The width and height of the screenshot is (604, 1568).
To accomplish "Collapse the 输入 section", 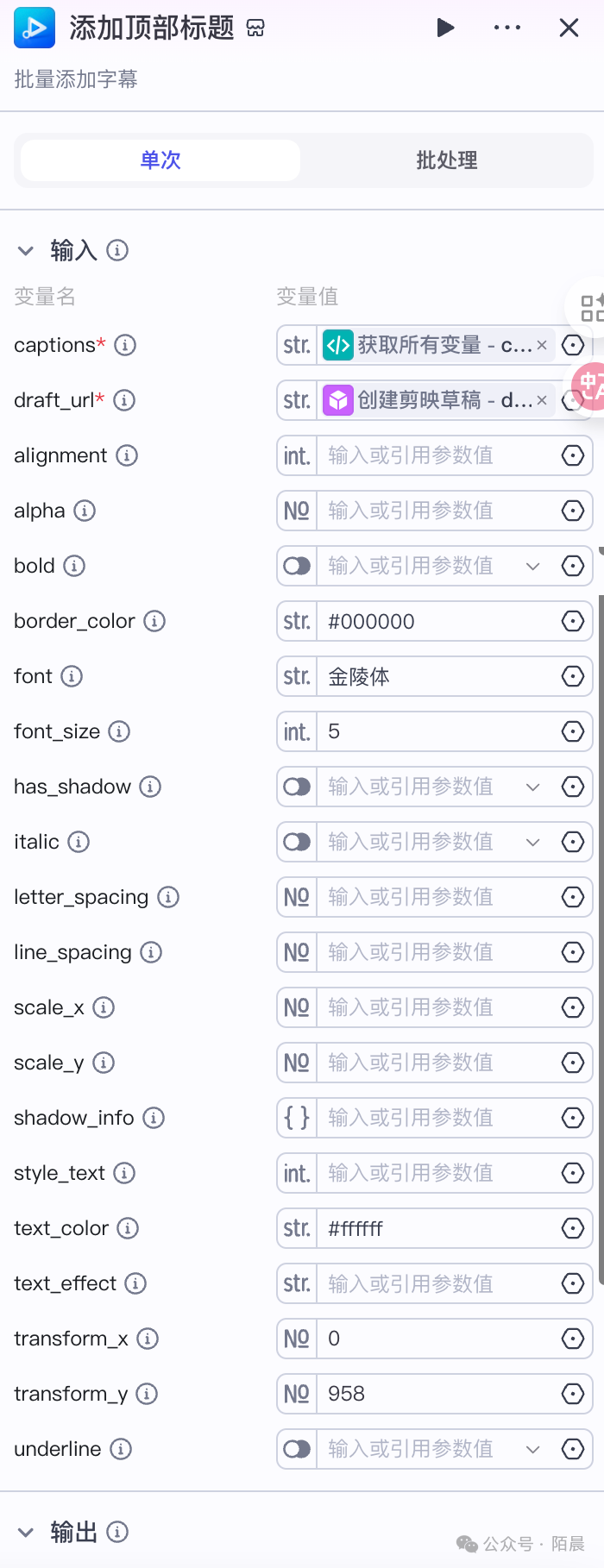I will [x=26, y=251].
